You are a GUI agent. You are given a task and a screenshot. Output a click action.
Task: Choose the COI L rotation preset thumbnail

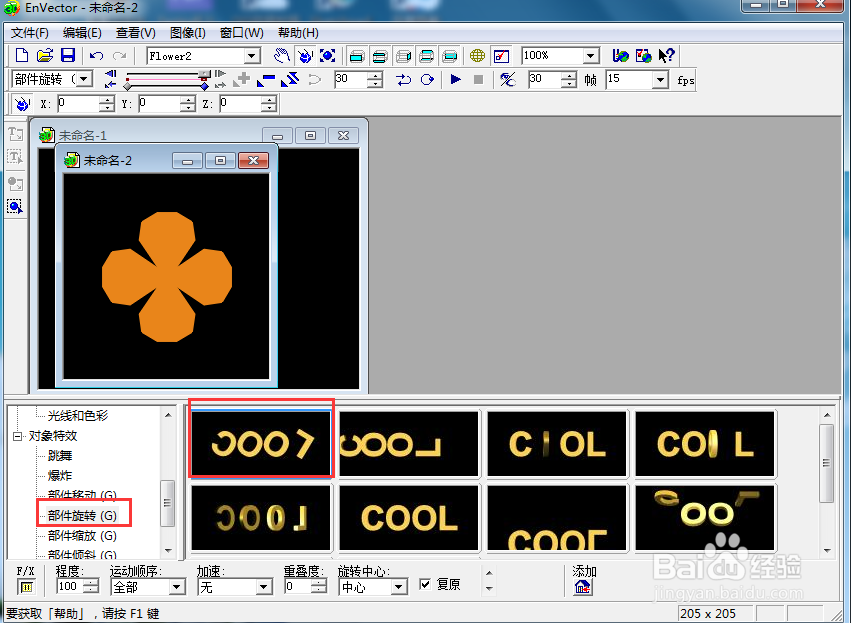click(705, 444)
